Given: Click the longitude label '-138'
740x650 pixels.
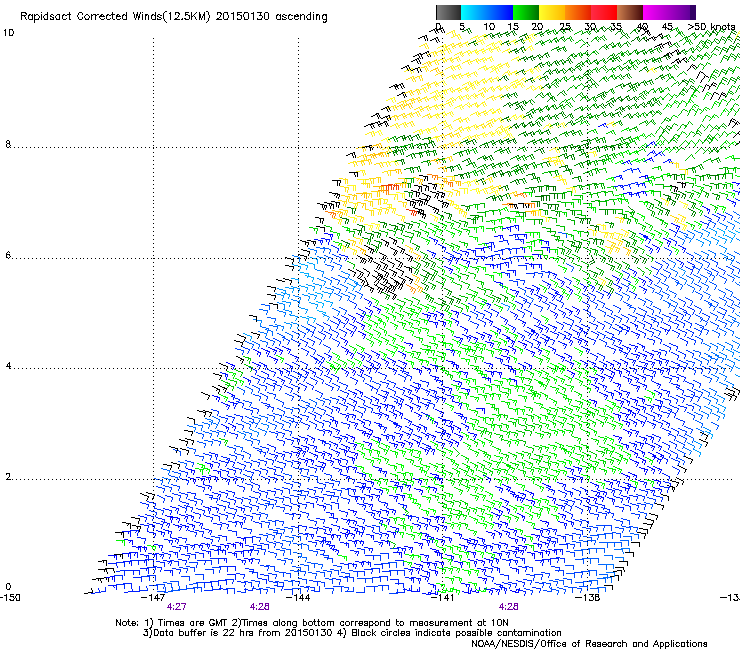Looking at the screenshot, I should tap(588, 598).
